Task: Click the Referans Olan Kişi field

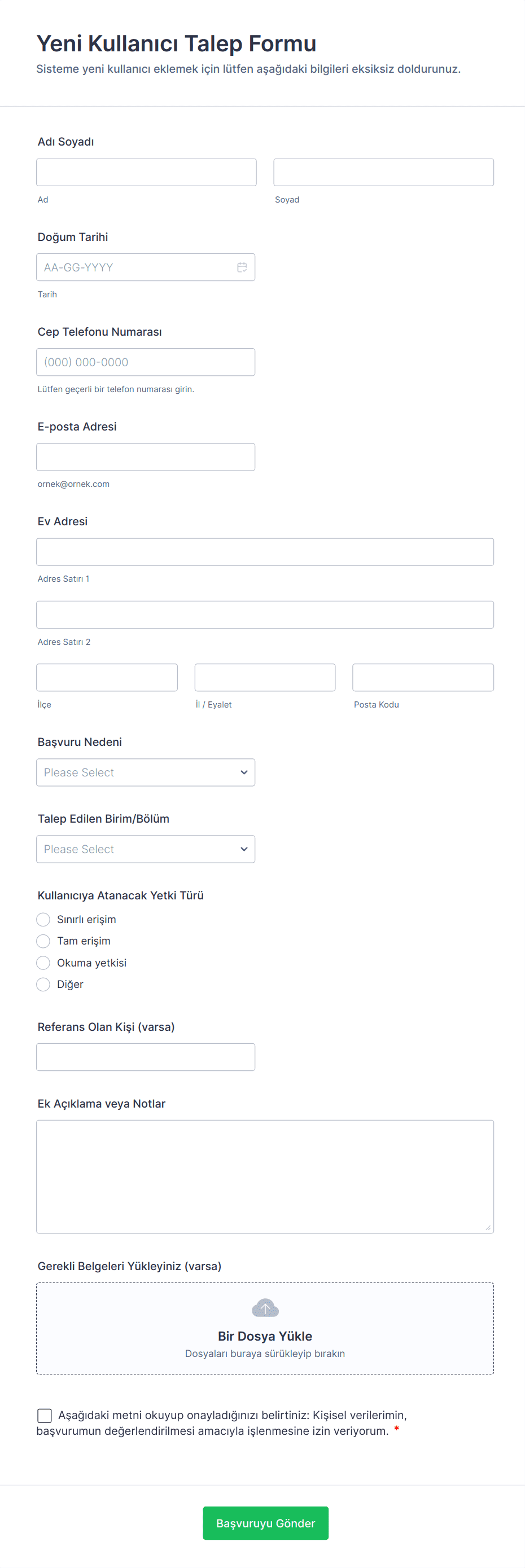Action: [x=146, y=1057]
